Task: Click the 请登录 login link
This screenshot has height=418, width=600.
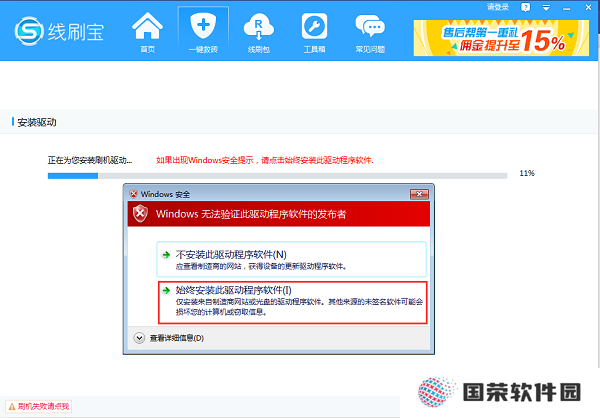Action: click(498, 7)
